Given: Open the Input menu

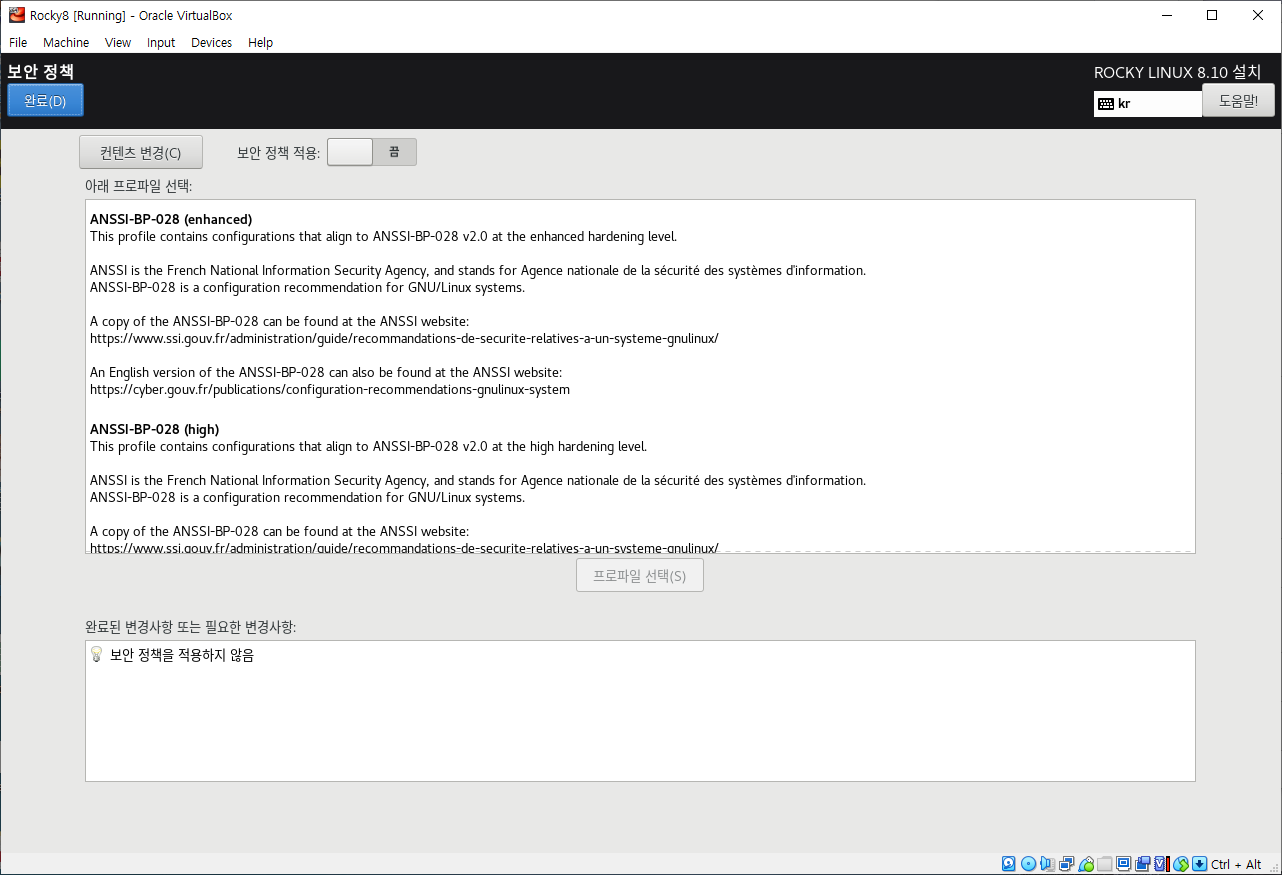Looking at the screenshot, I should (161, 43).
